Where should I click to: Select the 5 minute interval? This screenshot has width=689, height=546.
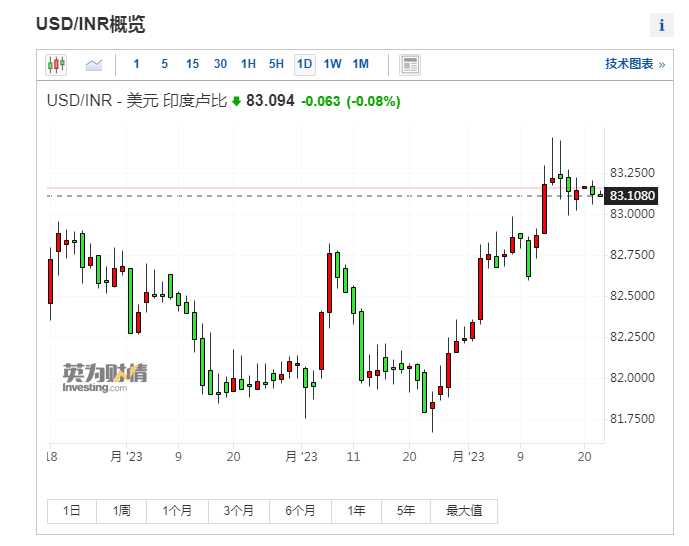pyautogui.click(x=164, y=64)
